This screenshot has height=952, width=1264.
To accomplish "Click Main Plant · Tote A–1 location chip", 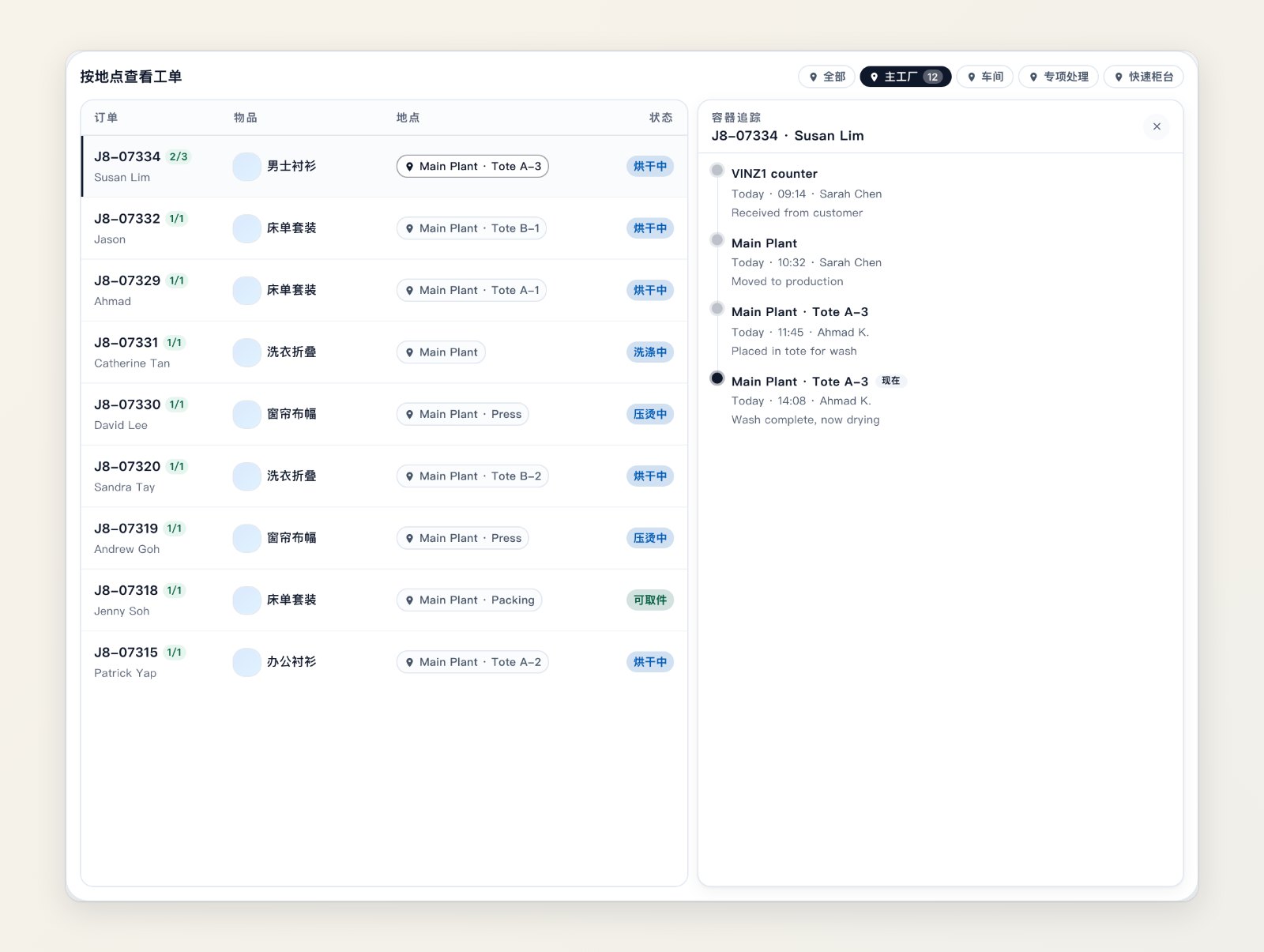I will pos(472,291).
